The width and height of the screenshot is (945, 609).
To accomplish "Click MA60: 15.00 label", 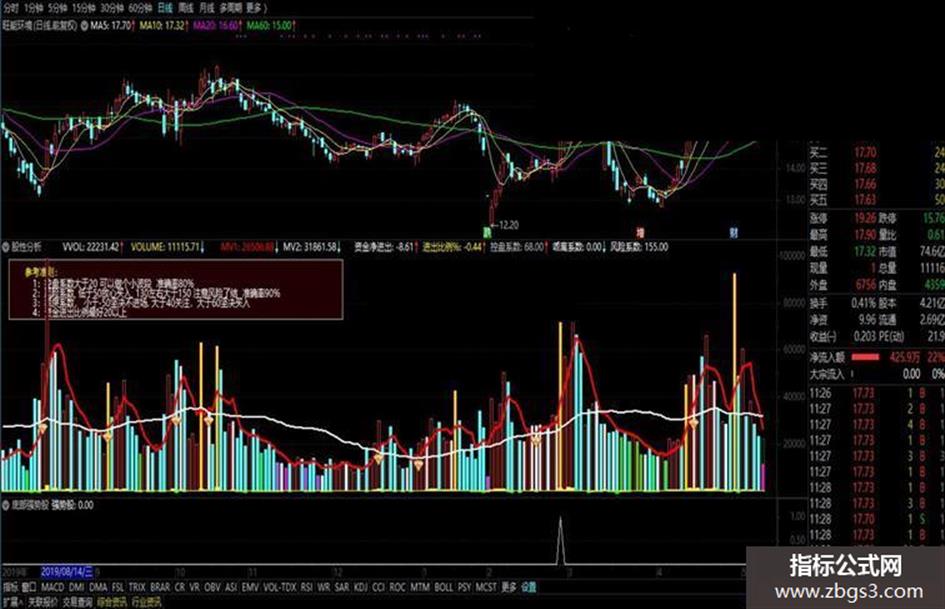I will click(269, 26).
